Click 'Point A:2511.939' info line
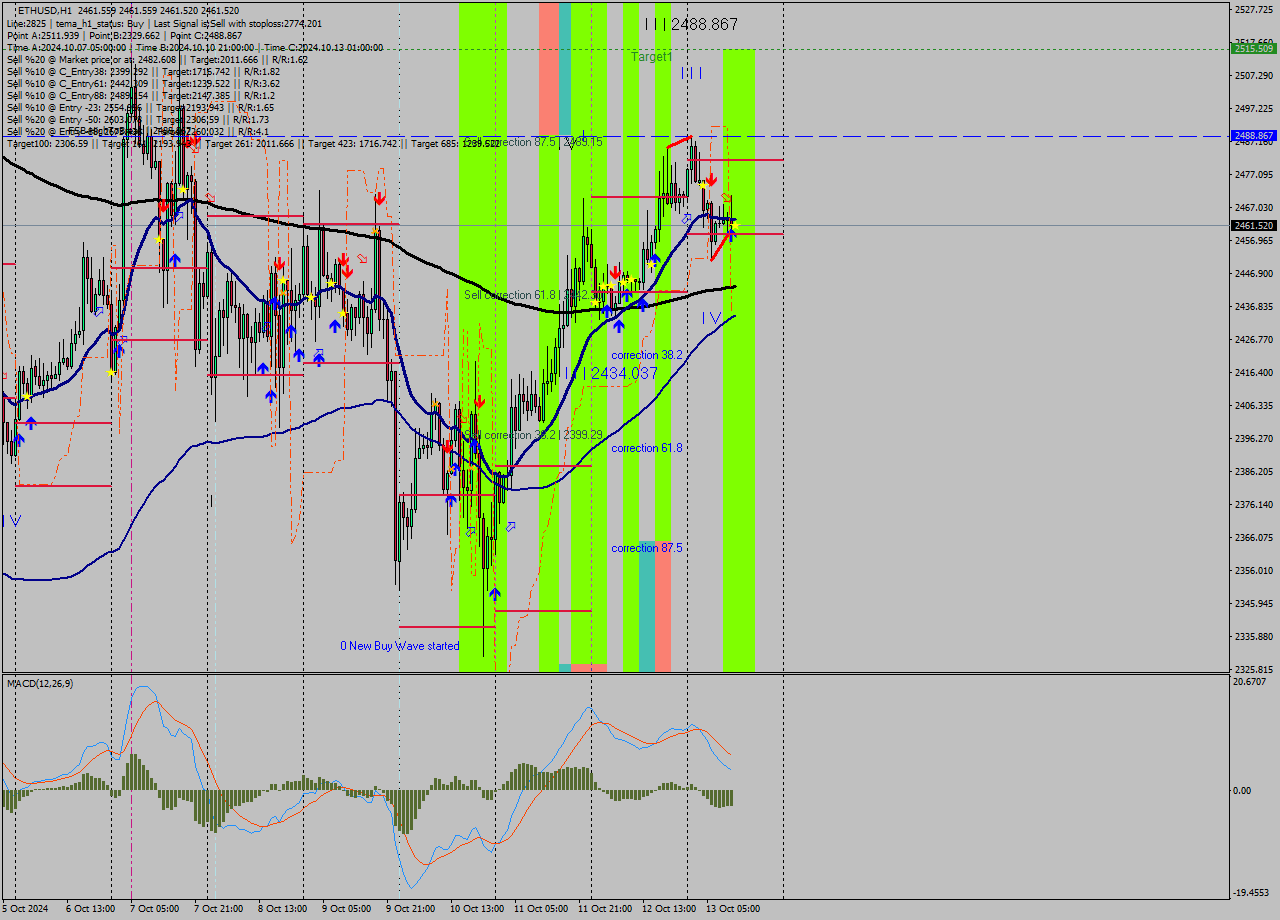Viewport: 1280px width, 920px height. point(124,35)
